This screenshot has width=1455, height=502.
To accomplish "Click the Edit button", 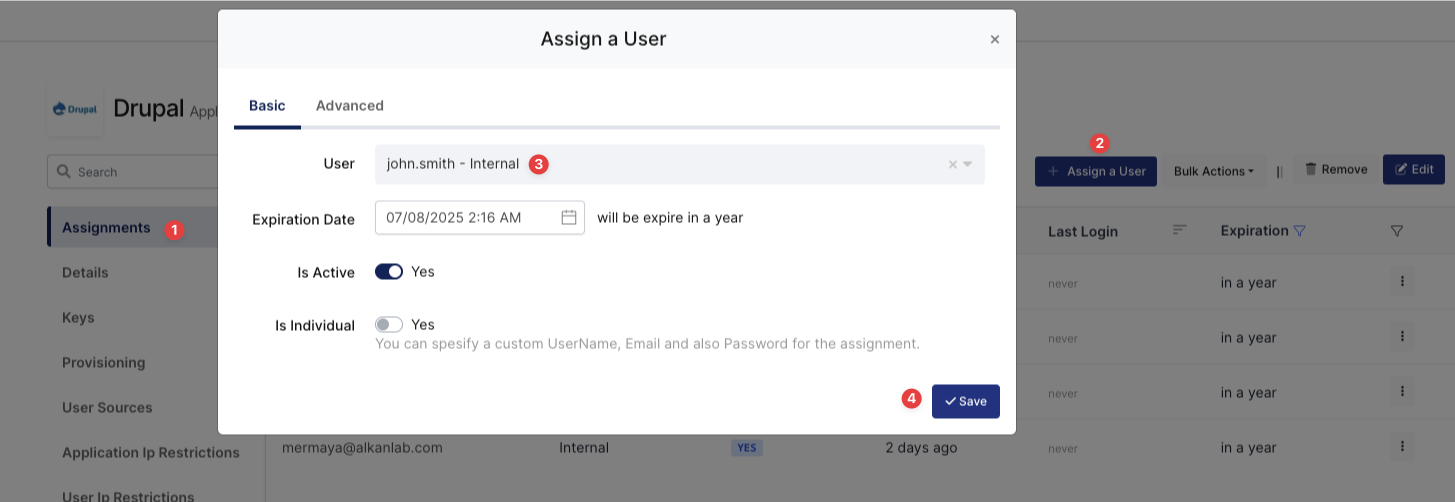I will tap(1413, 170).
